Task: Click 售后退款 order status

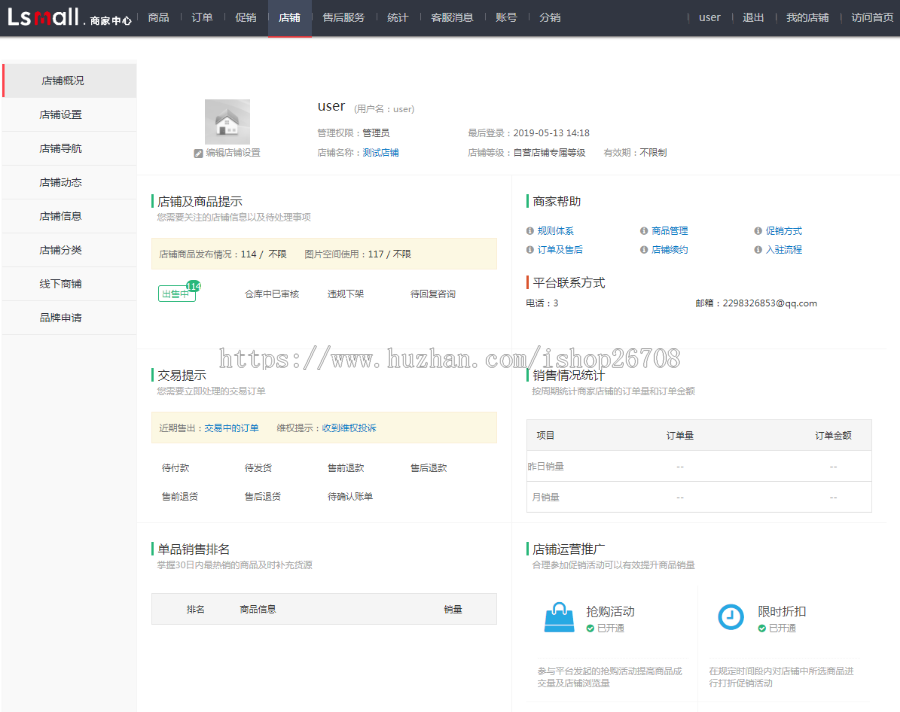Action: point(429,468)
